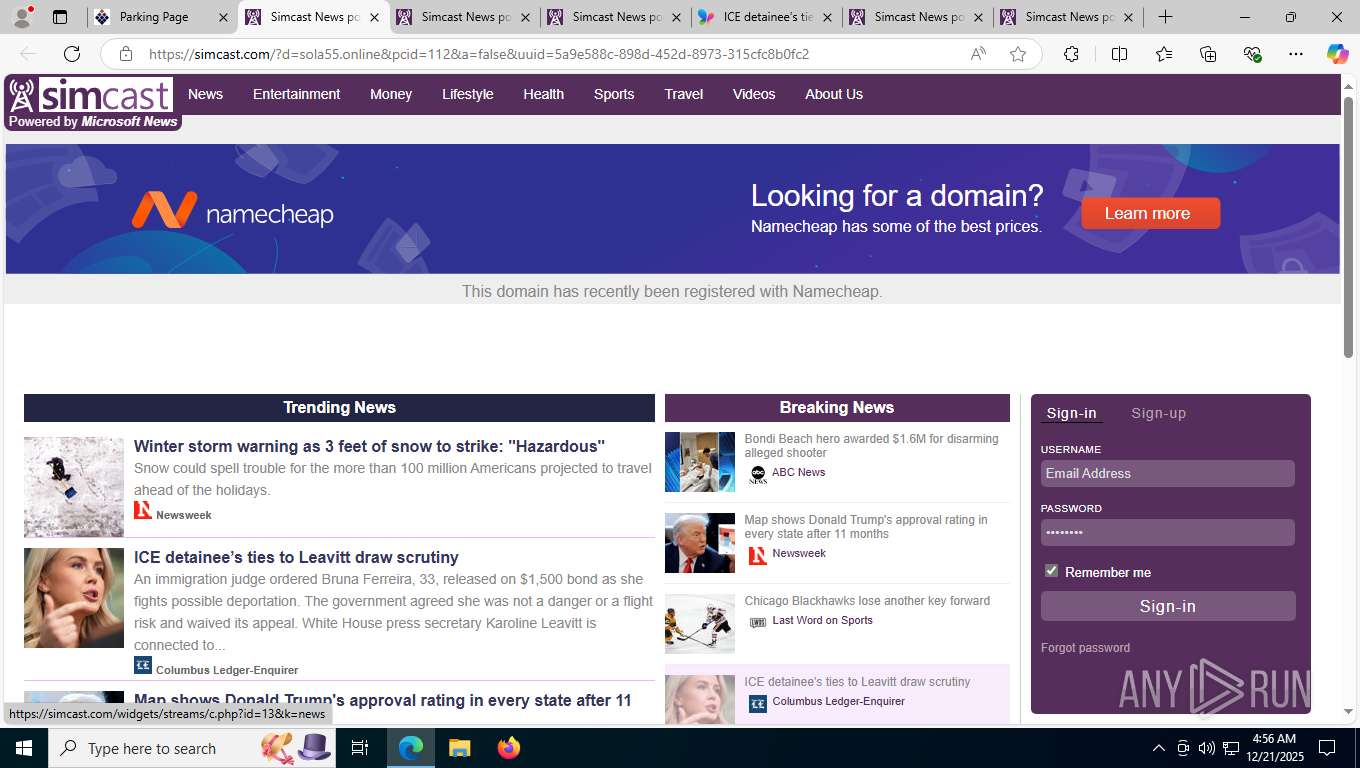Open Trump approval rating story in Breaking News
The image size is (1360, 768).
pyautogui.click(x=866, y=527)
